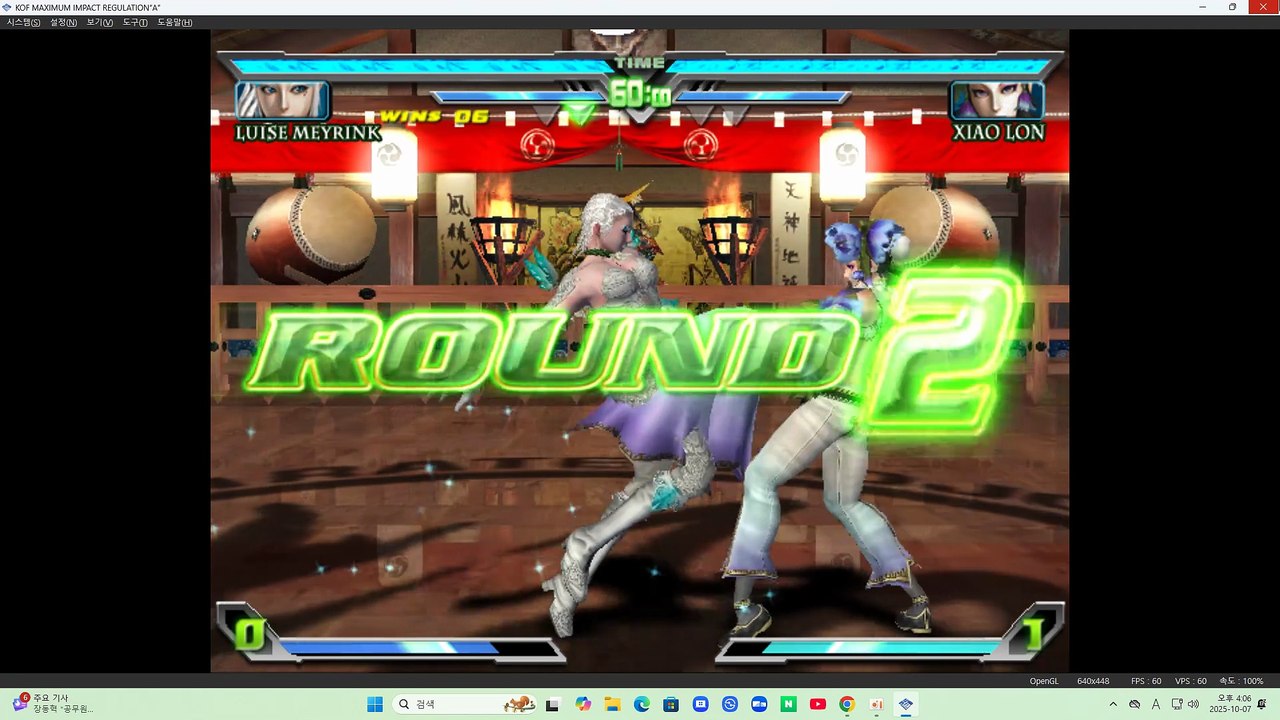Click the 속도 : 100% speed status
The width and height of the screenshot is (1280, 720).
[x=1240, y=681]
